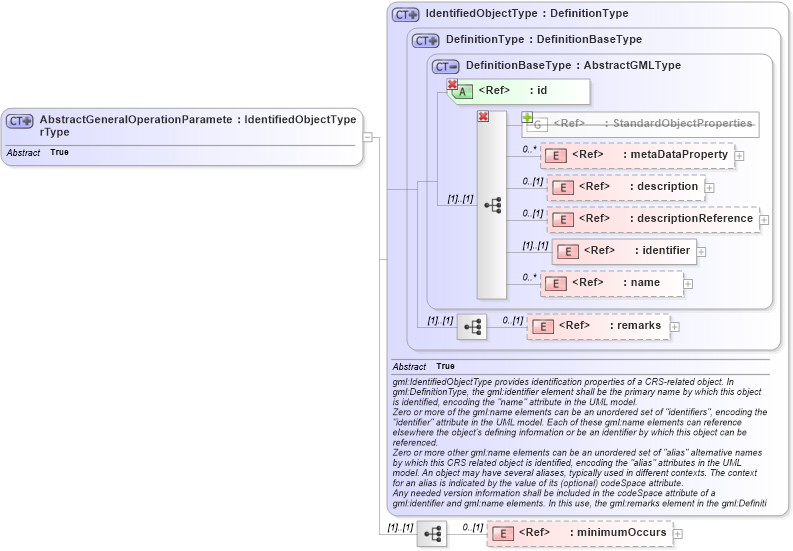Select the ': id' attribute label
Viewport: 793px width, 551px height.
coord(538,91)
